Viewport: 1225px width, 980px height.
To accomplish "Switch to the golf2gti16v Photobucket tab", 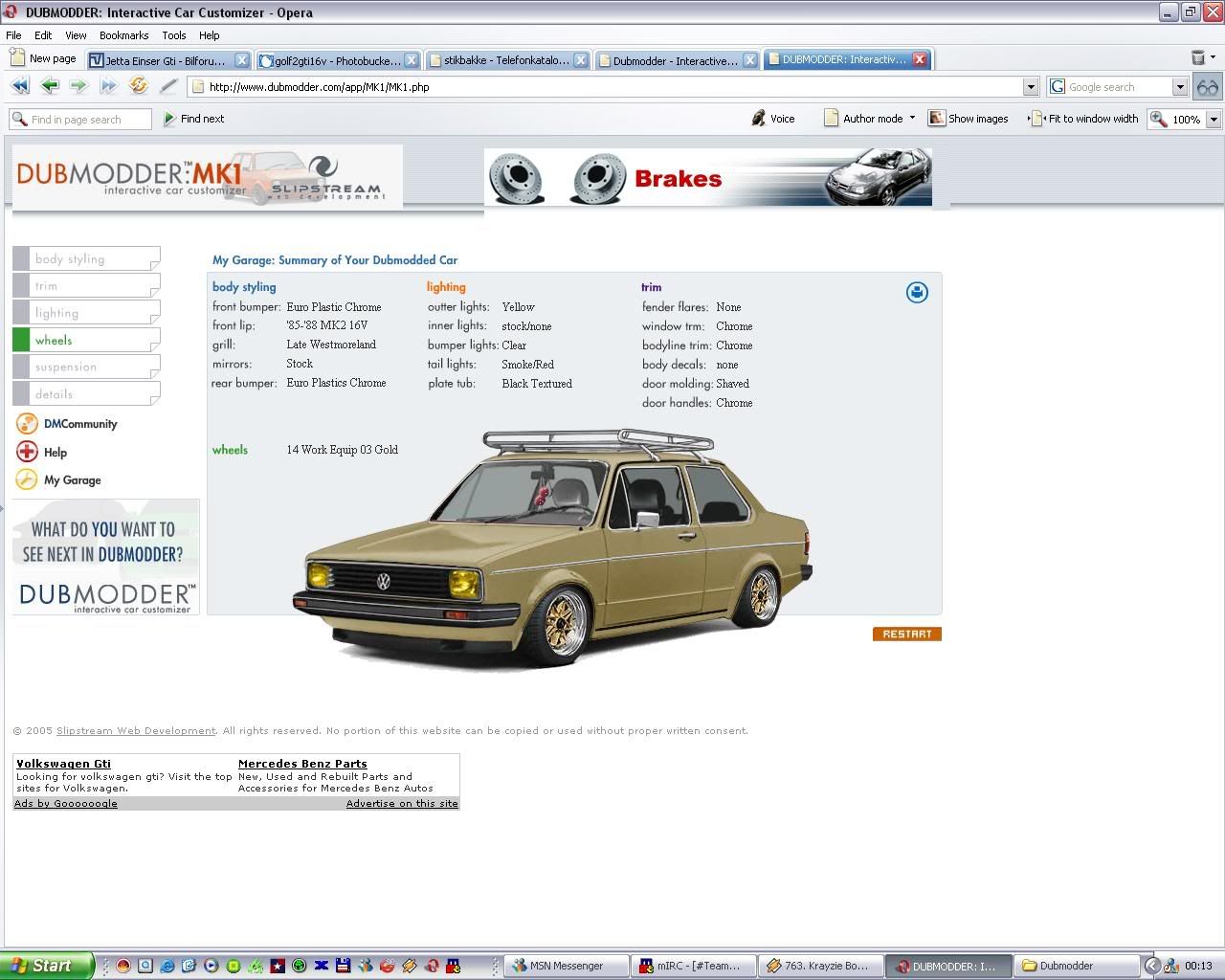I will tap(338, 60).
